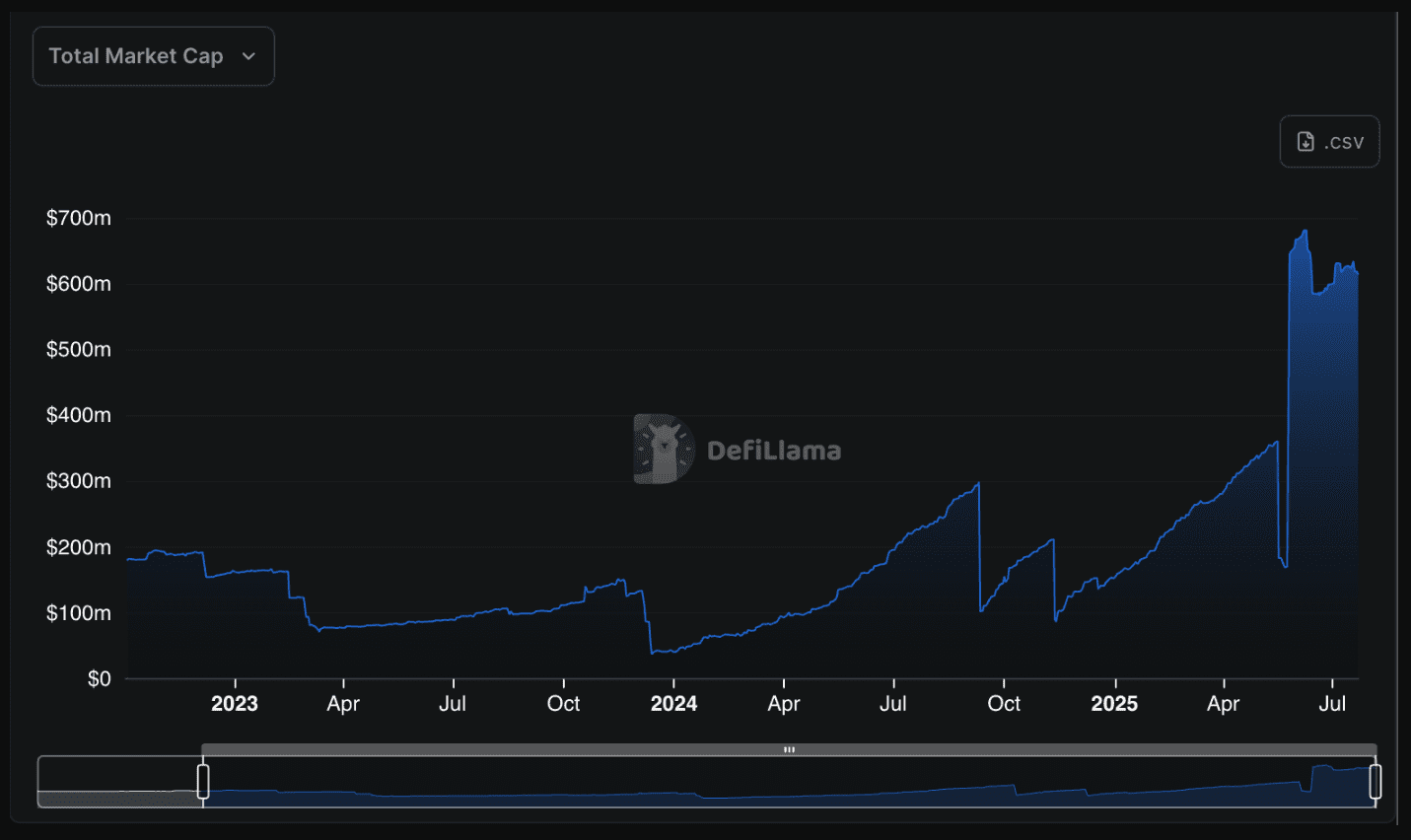Click the DefiLlama watermark text

click(774, 451)
